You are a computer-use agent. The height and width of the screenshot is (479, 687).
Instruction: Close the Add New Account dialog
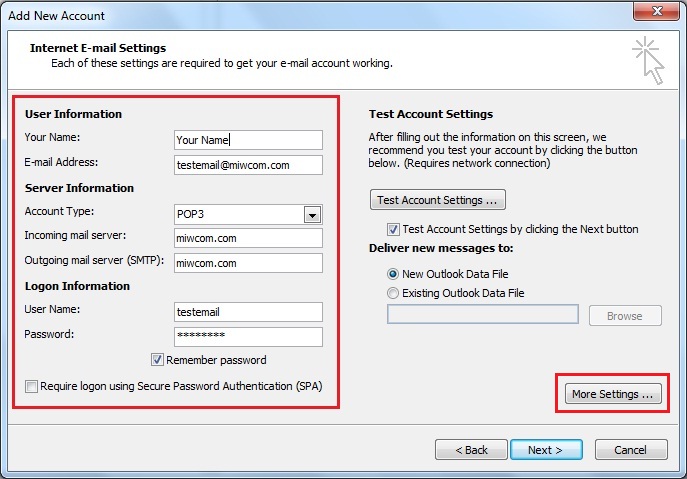[x=656, y=11]
